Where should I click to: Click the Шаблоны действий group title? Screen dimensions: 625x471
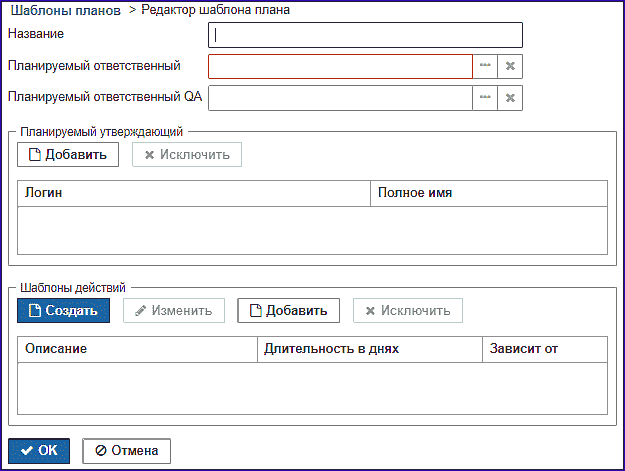73,288
